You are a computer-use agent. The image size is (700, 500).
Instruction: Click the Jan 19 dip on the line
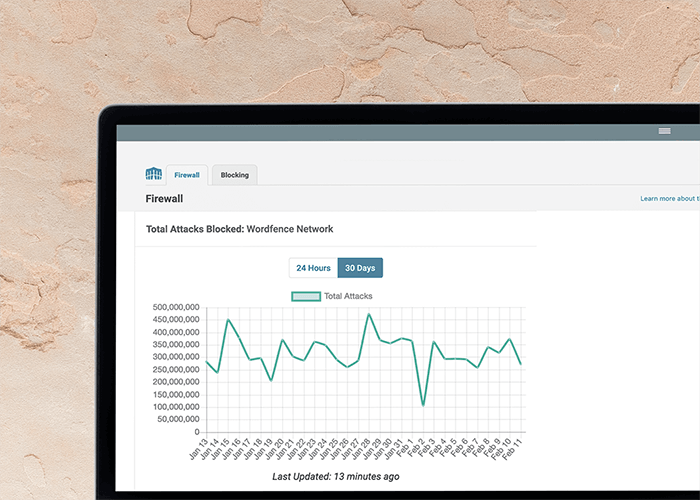[271, 380]
